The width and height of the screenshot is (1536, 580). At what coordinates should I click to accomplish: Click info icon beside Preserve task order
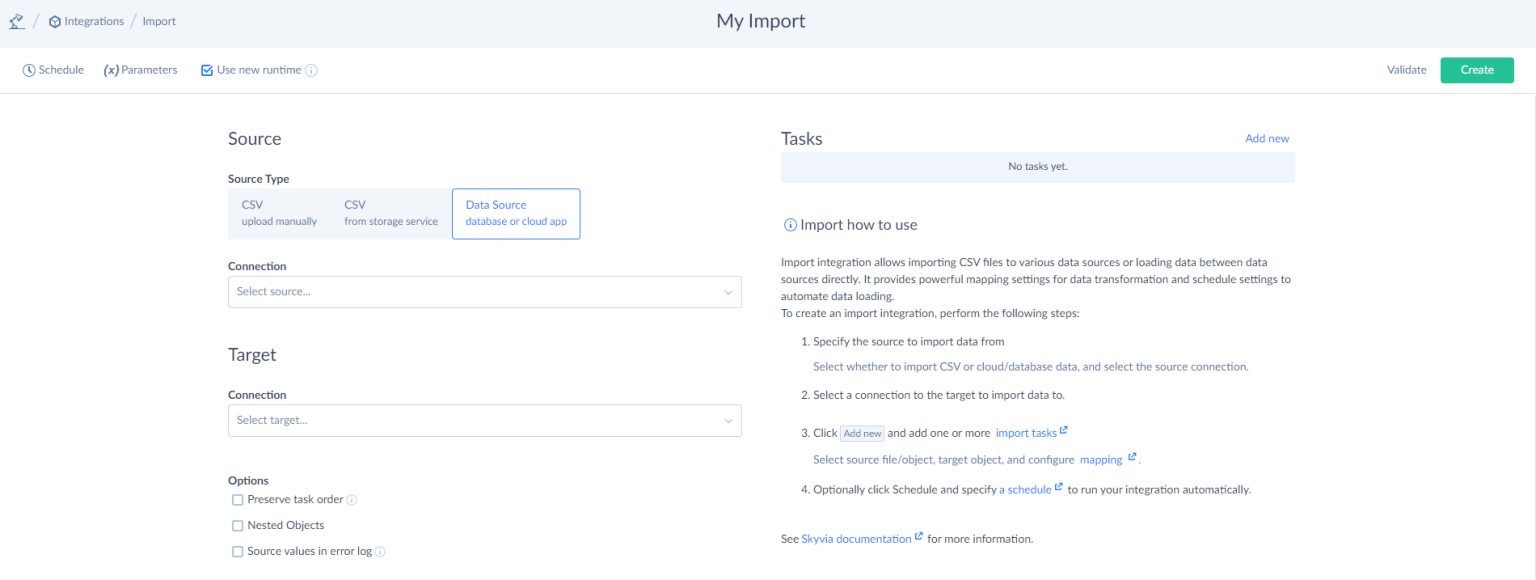pyautogui.click(x=352, y=500)
